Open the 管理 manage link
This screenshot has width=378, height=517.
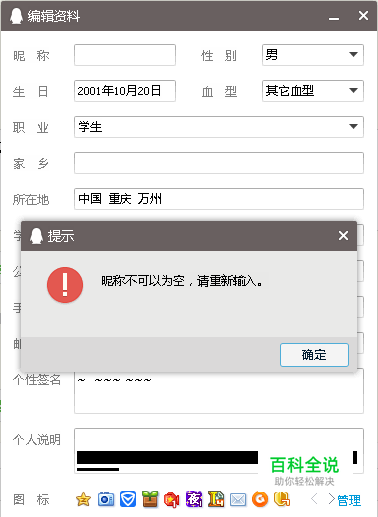(x=349, y=500)
